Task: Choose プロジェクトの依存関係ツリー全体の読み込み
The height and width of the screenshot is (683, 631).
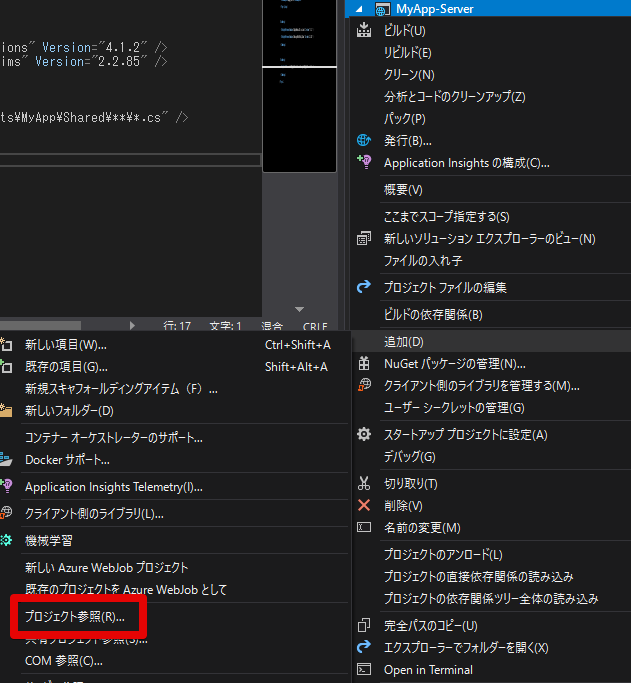Action: point(491,598)
